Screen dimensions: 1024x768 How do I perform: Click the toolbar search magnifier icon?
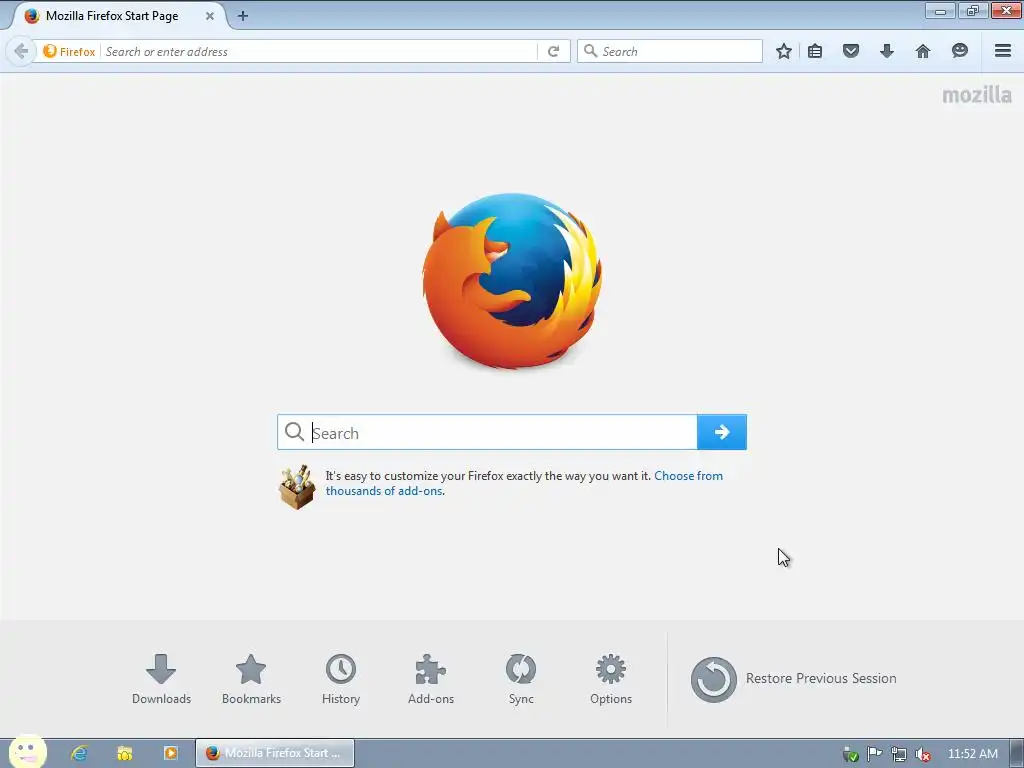point(590,51)
